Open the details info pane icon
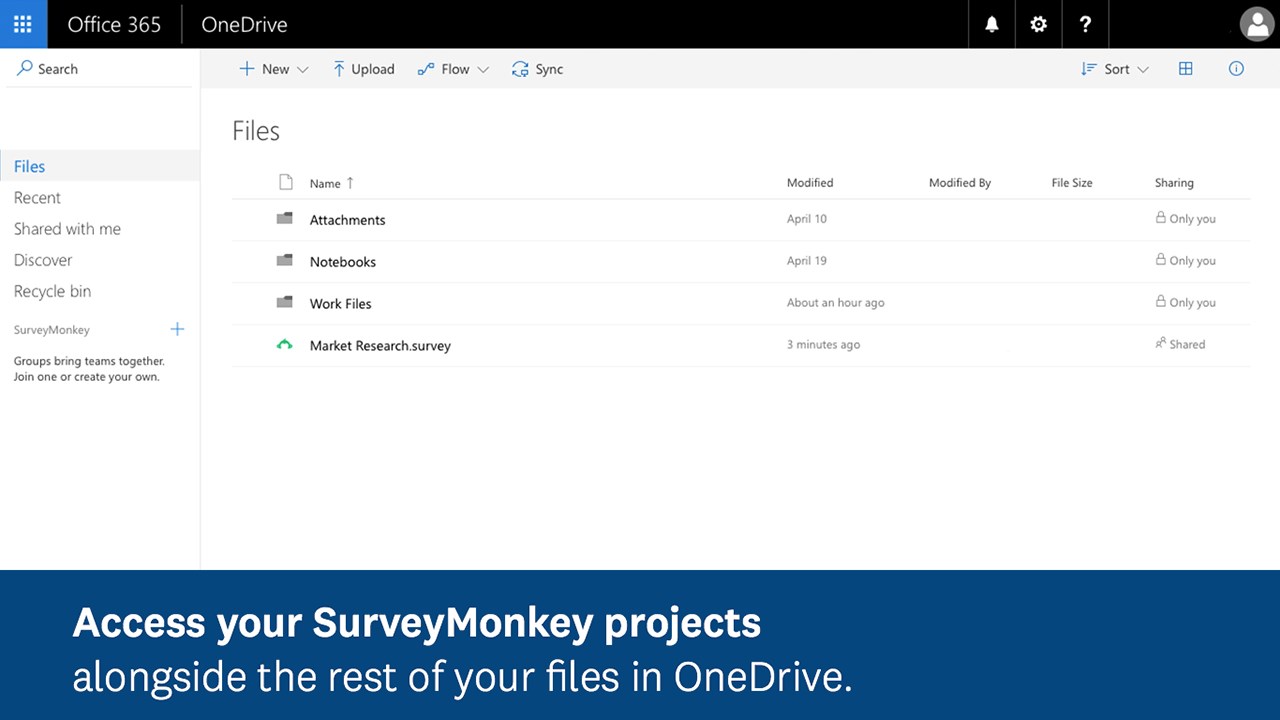 [1236, 69]
